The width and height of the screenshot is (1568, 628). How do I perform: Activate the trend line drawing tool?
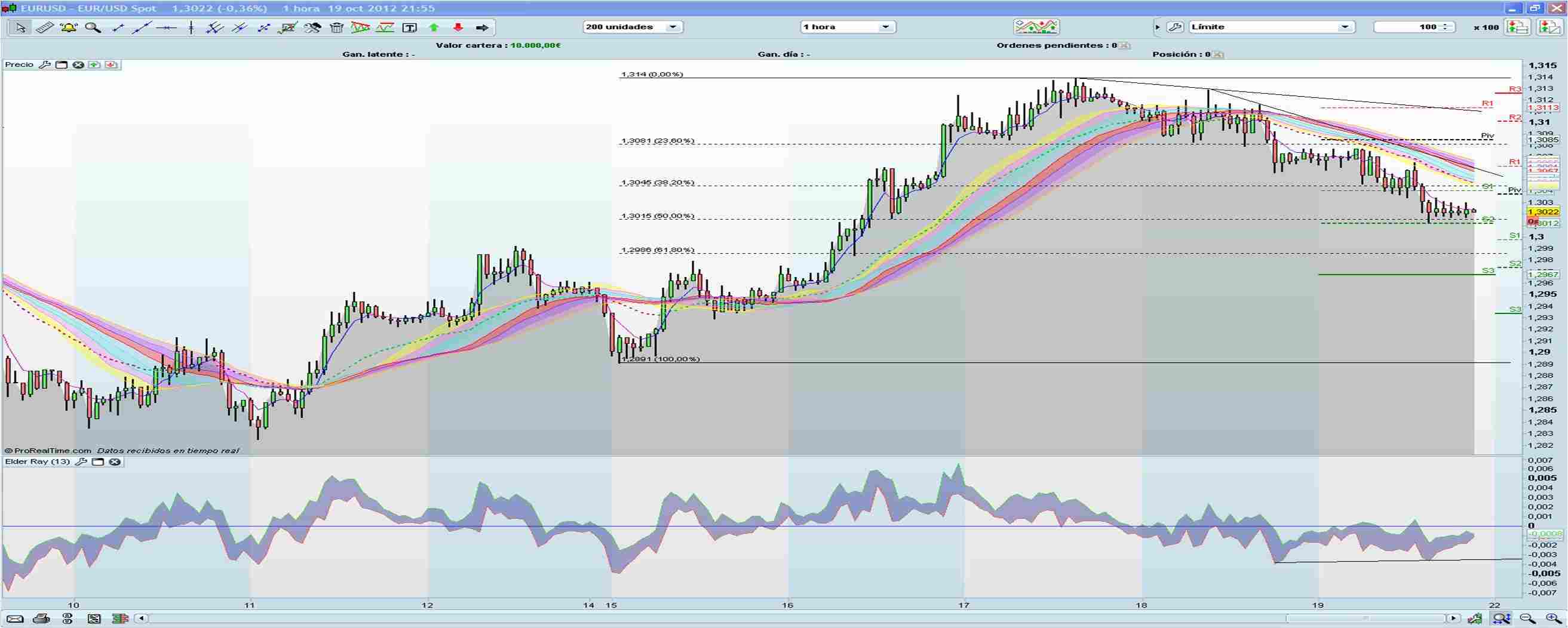142,27
